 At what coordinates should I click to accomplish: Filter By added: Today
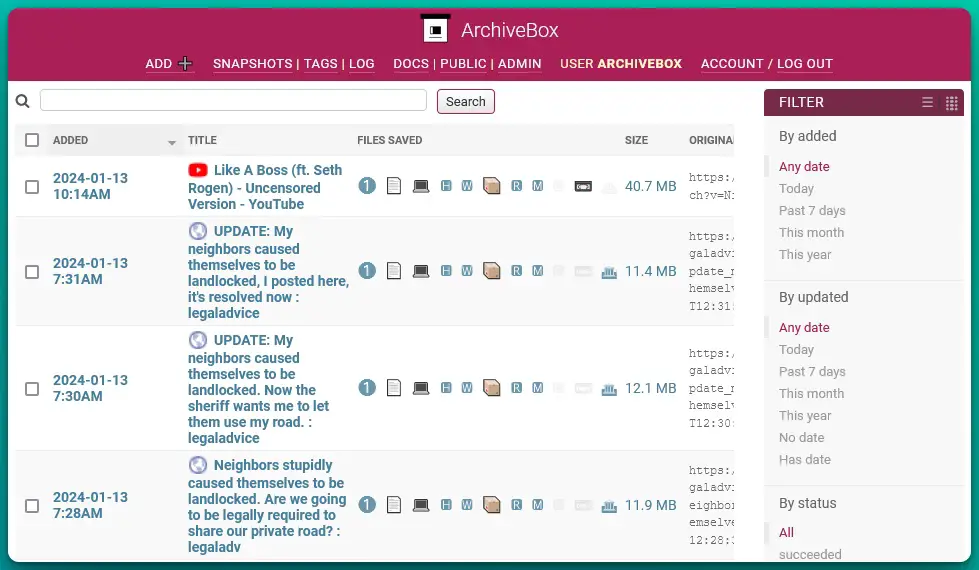[796, 189]
